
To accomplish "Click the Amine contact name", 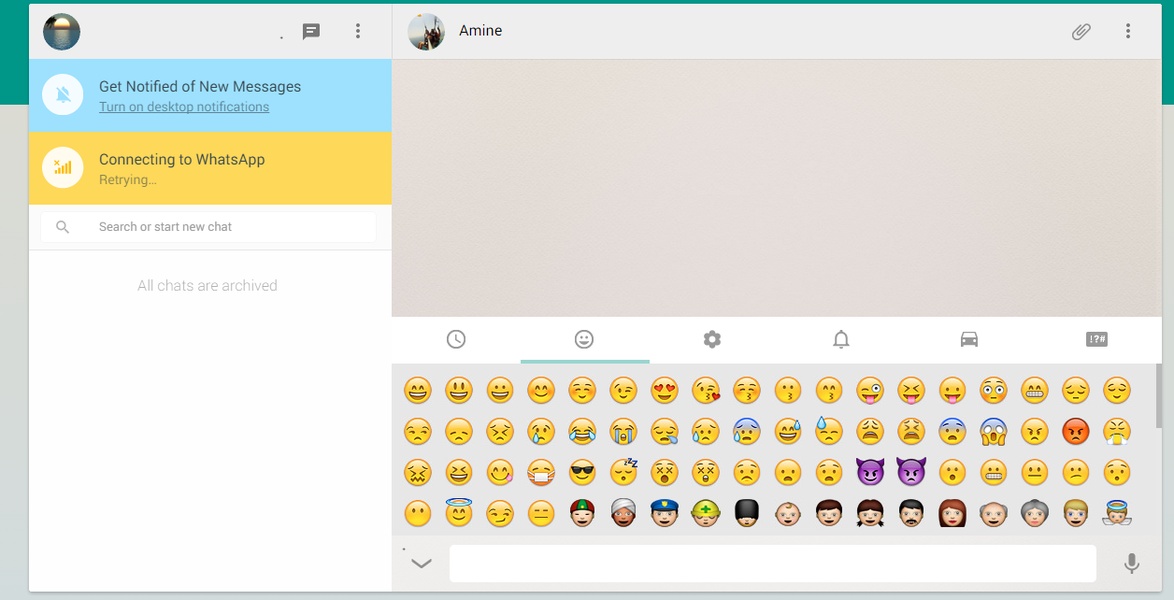I will (x=481, y=31).
